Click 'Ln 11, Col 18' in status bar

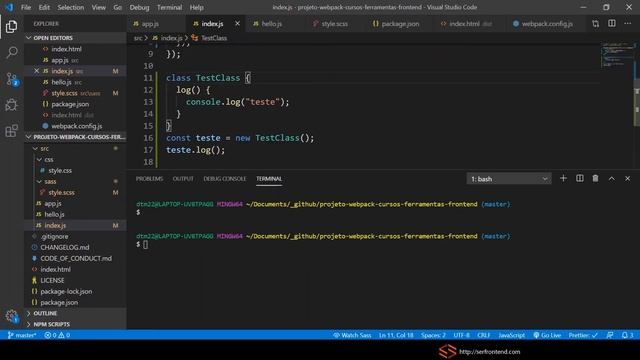tap(396, 335)
